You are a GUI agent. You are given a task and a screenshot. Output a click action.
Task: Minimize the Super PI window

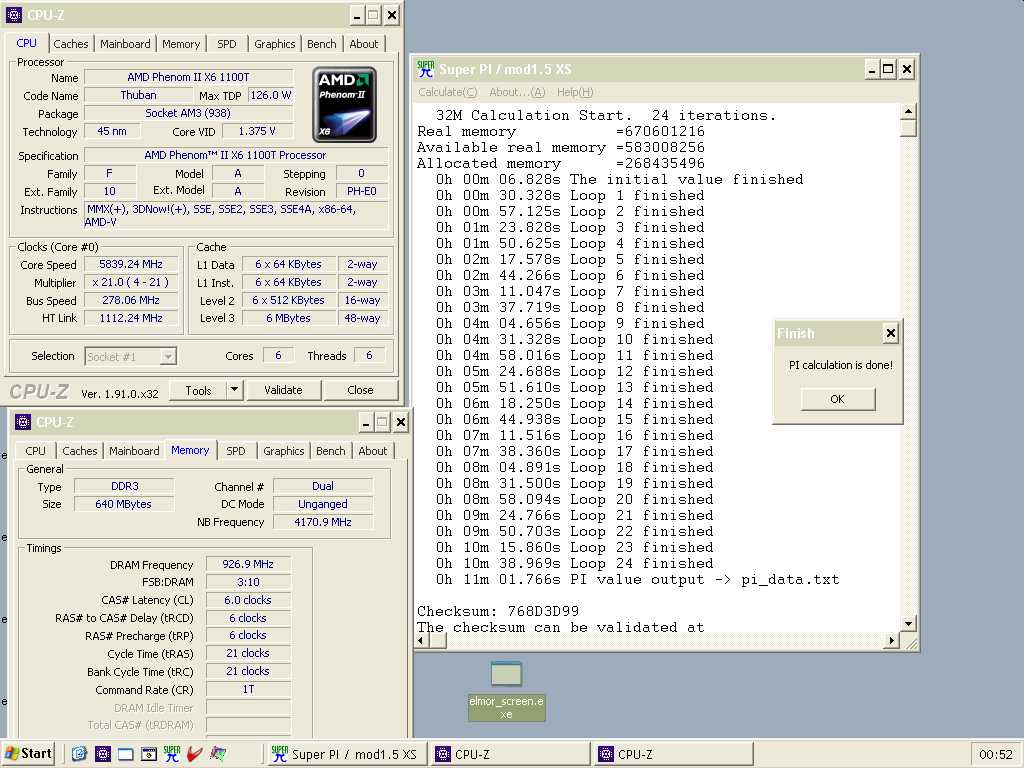[x=871, y=69]
